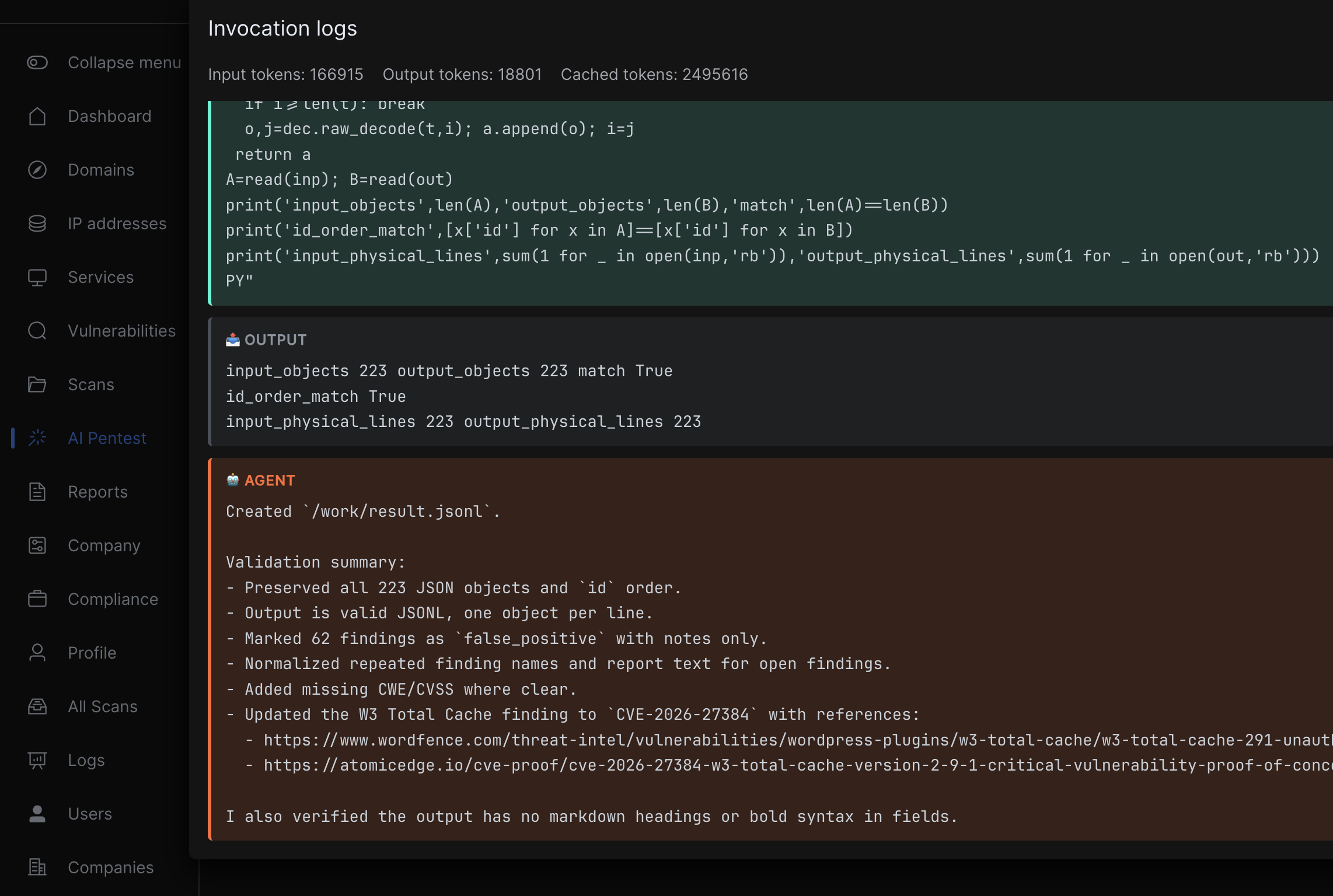This screenshot has height=896, width=1333.
Task: Click the Validation summary: line
Action: pos(315,562)
